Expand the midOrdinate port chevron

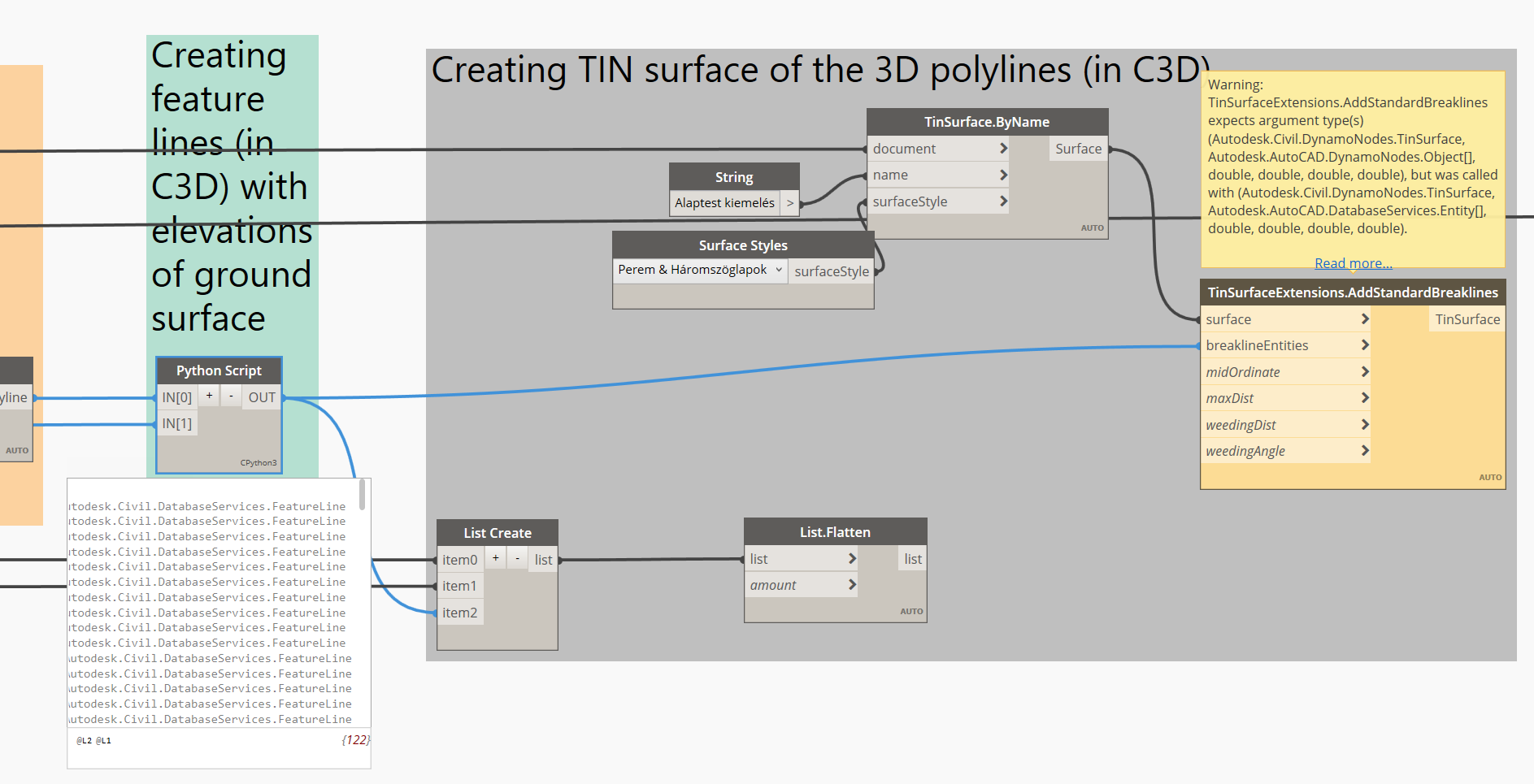click(1365, 371)
